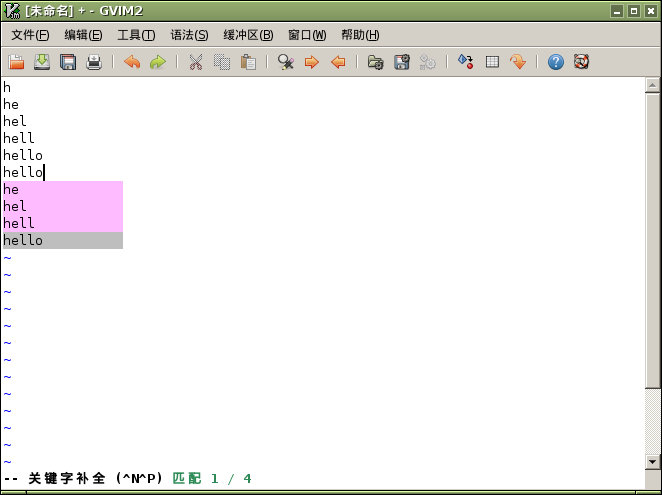662x495 pixels.
Task: Click the Make build icon
Action: point(466,62)
